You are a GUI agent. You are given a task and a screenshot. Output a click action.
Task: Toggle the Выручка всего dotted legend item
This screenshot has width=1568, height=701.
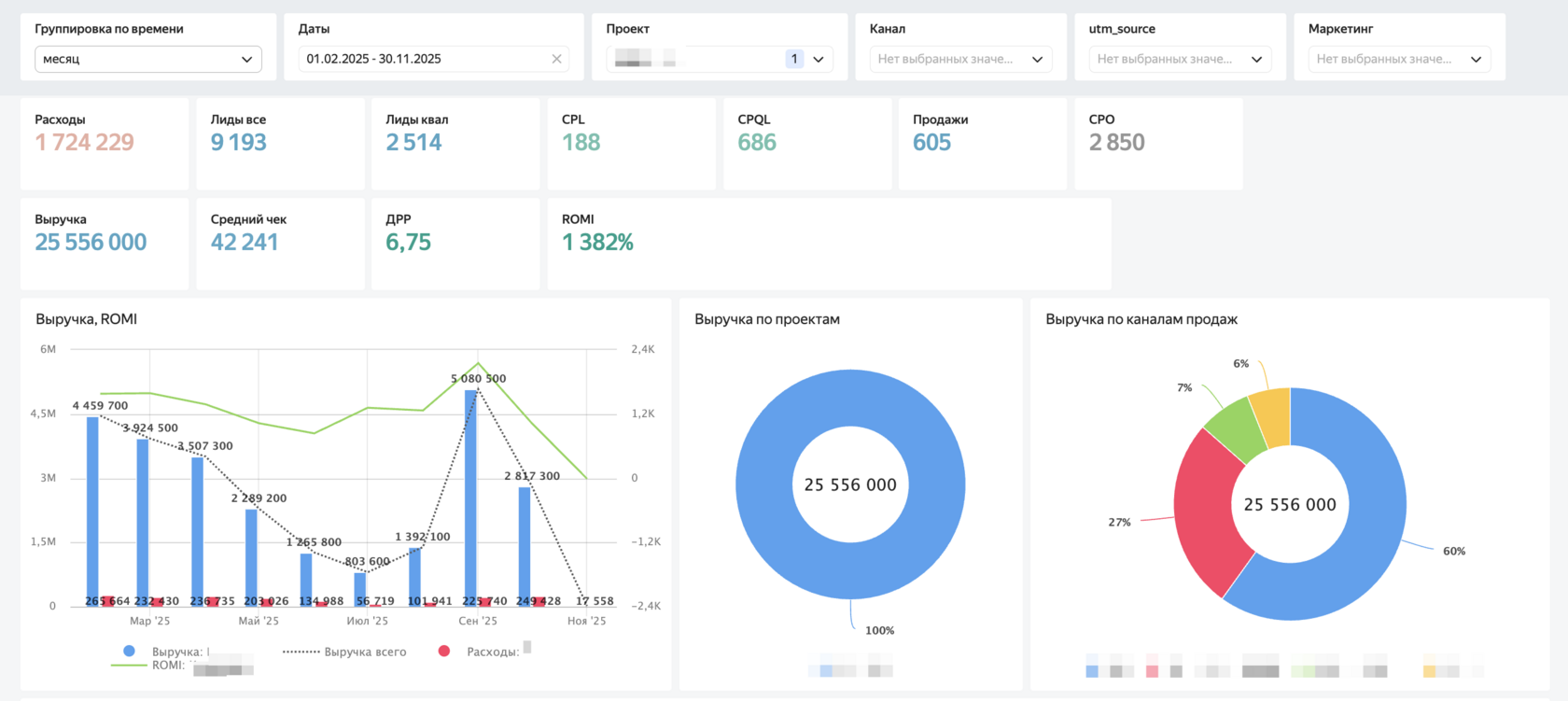344,652
